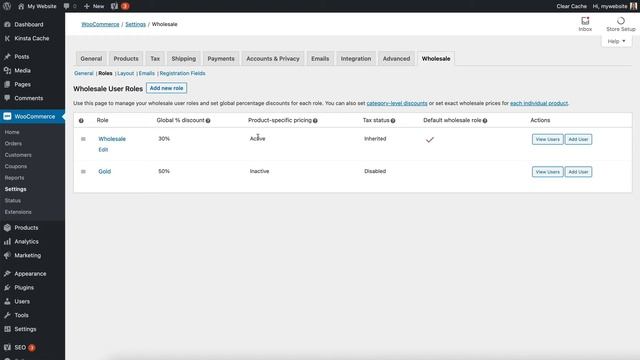Grab the drag handle of the Gold row
The image size is (640, 360).
click(83, 172)
